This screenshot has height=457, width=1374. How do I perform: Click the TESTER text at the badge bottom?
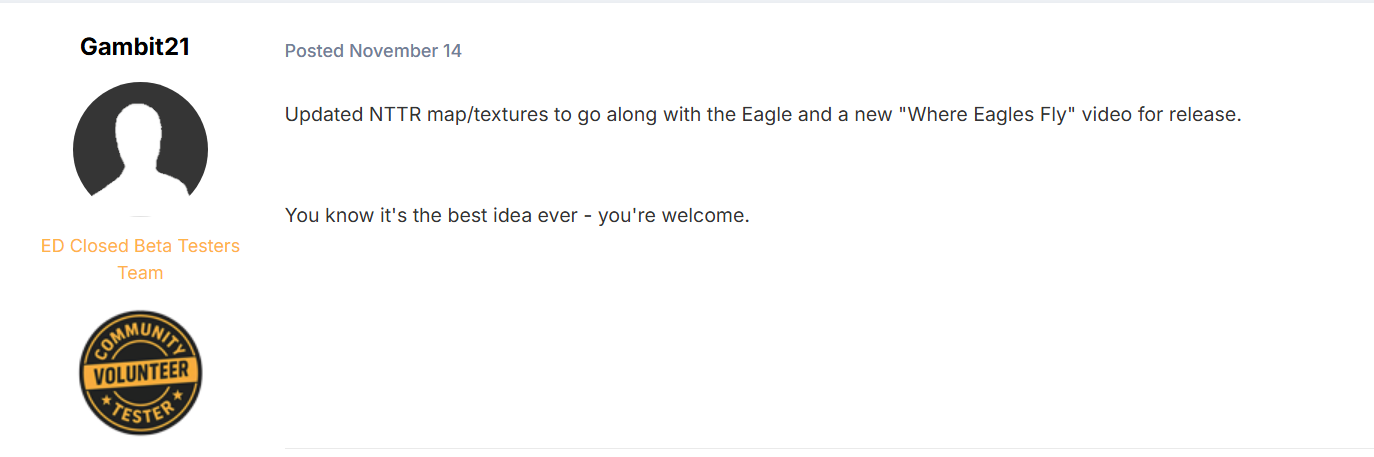click(x=140, y=408)
